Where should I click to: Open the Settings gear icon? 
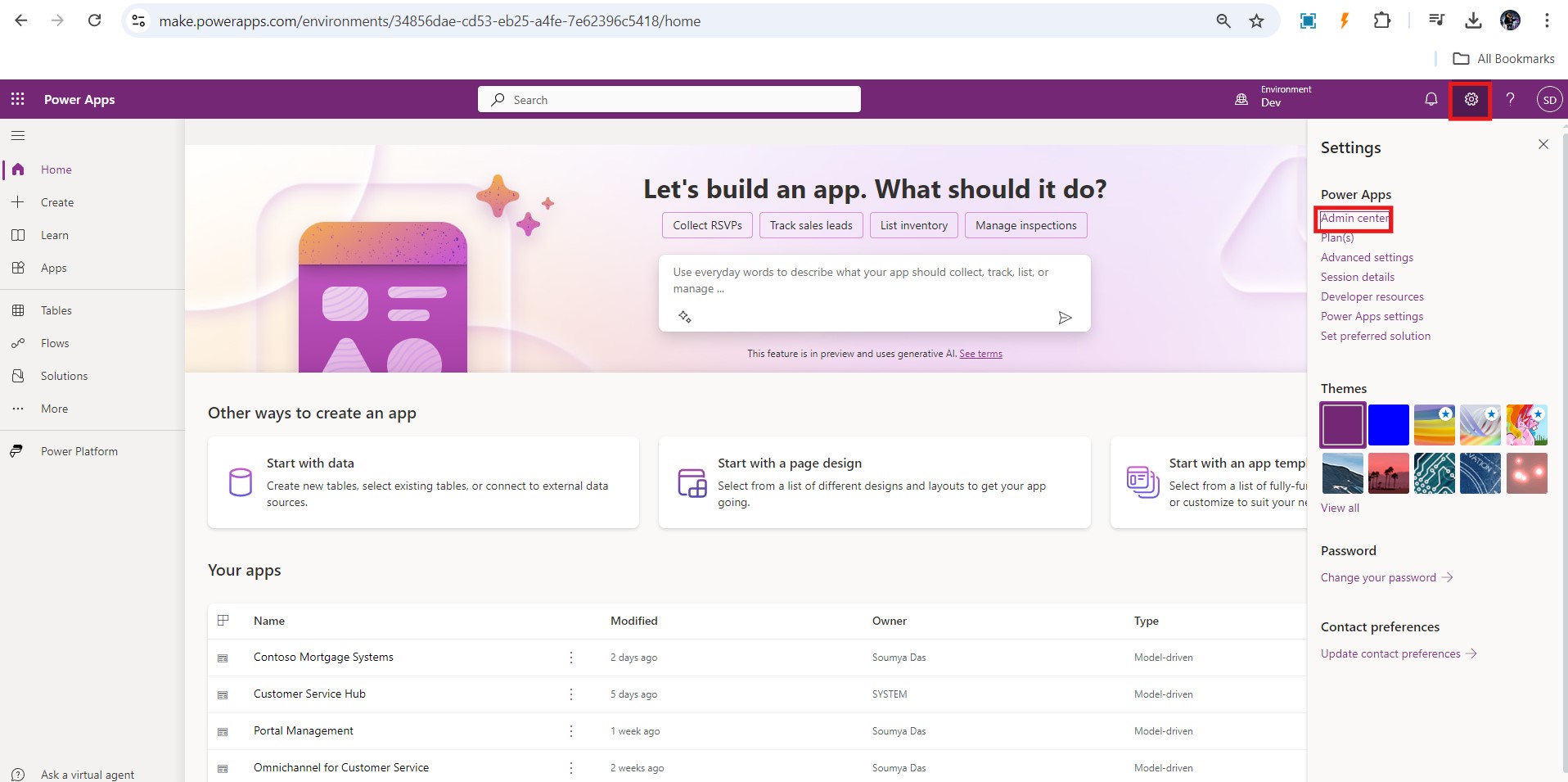coord(1471,99)
